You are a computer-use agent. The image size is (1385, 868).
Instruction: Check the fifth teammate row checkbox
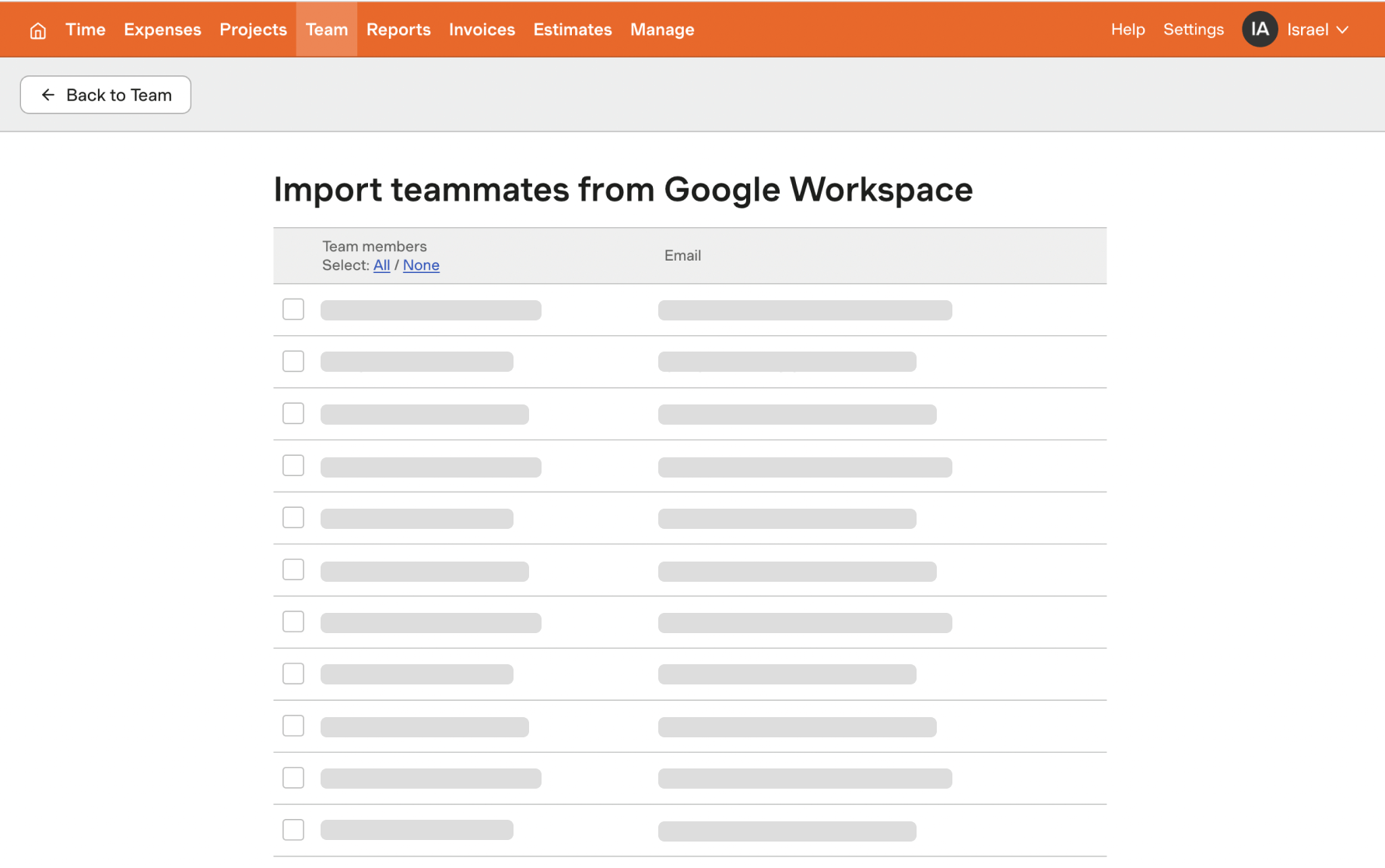point(293,518)
